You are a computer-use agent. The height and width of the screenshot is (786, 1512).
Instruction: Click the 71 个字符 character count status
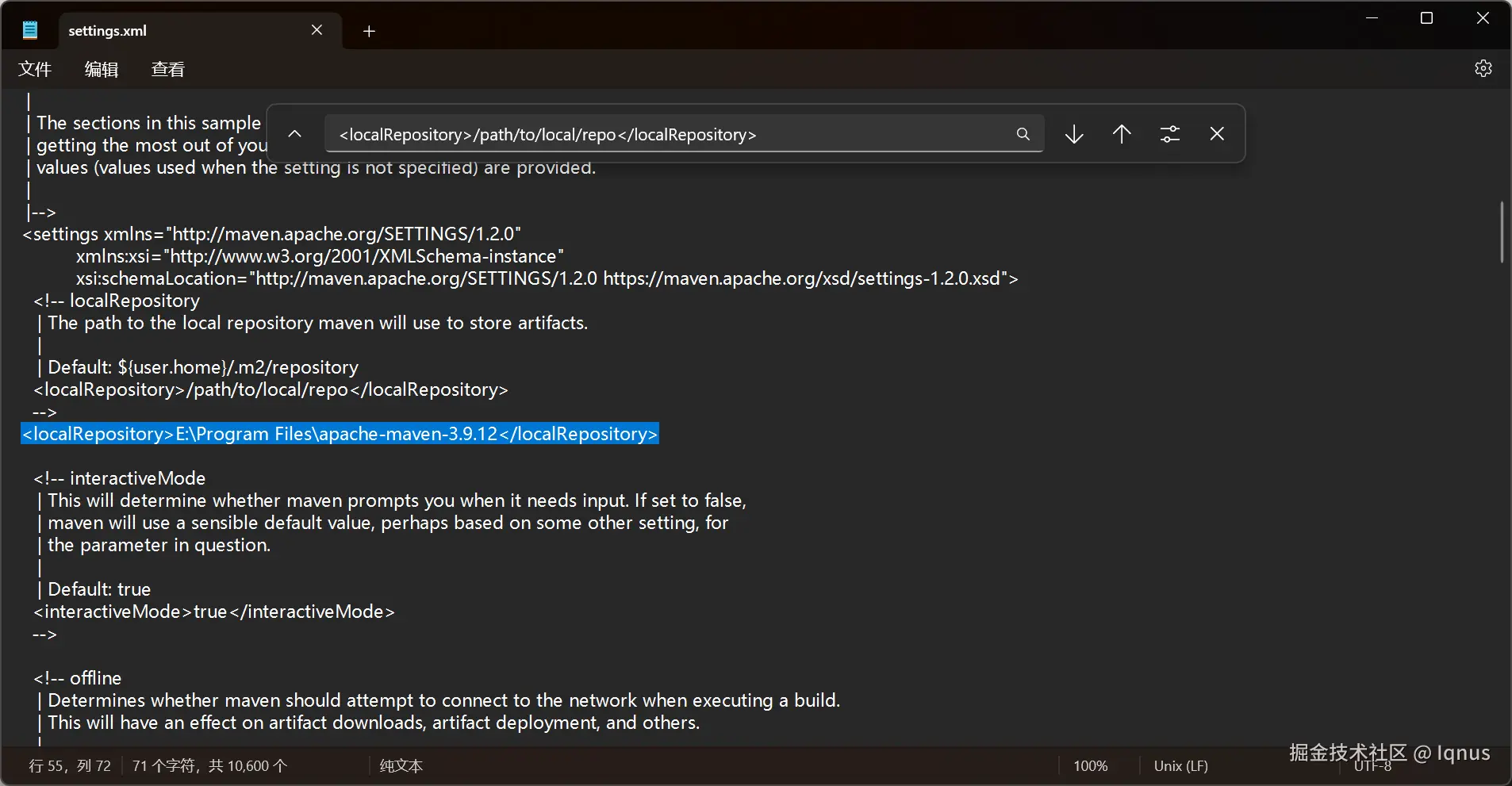coord(209,766)
